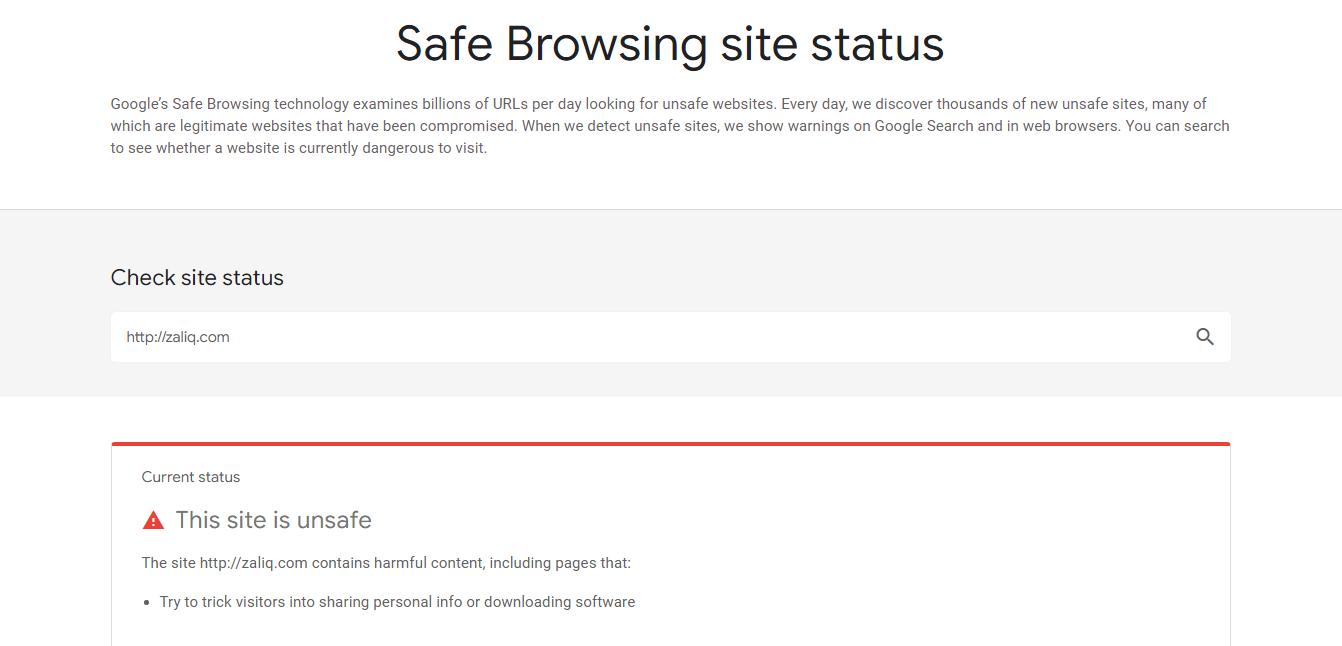Image resolution: width=1342 pixels, height=646 pixels.
Task: Run the site check via the magnifying glass
Action: tap(1205, 337)
